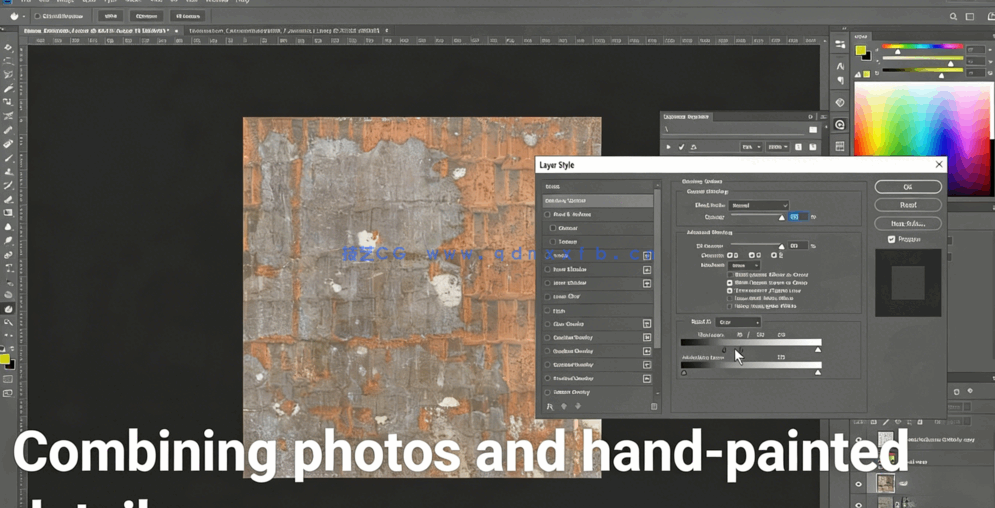Click the yellow foreground color swatch in toolbar
995x508 pixels.
coord(4,358)
